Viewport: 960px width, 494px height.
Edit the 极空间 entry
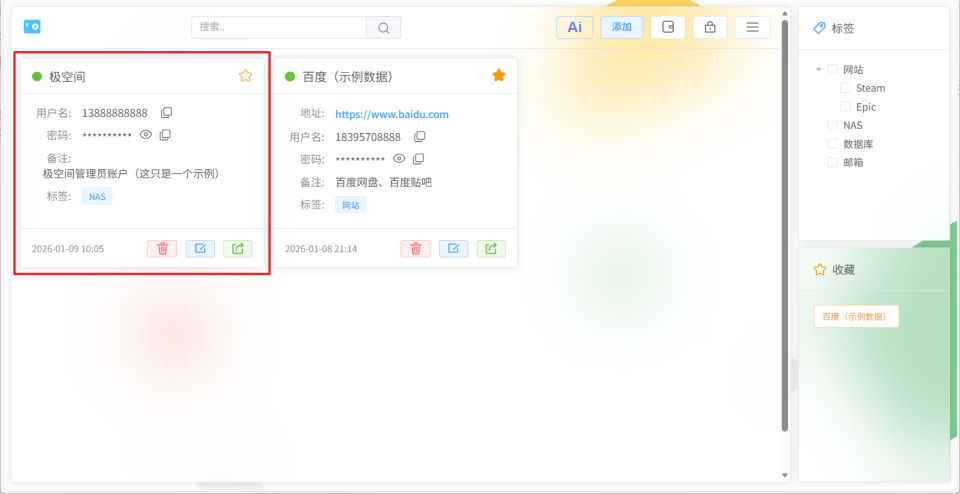tap(200, 249)
